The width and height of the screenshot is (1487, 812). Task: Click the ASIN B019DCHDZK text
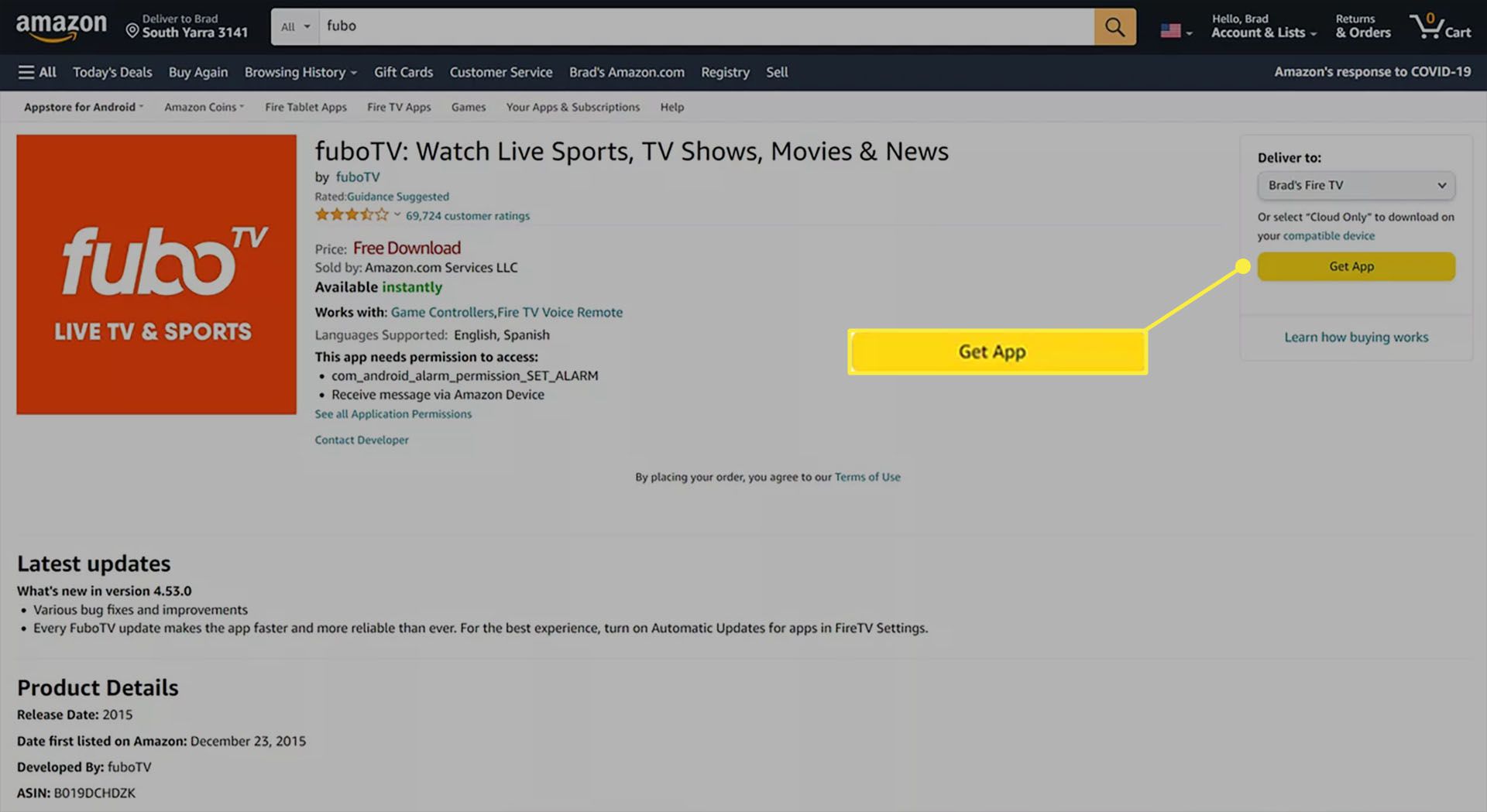click(76, 793)
